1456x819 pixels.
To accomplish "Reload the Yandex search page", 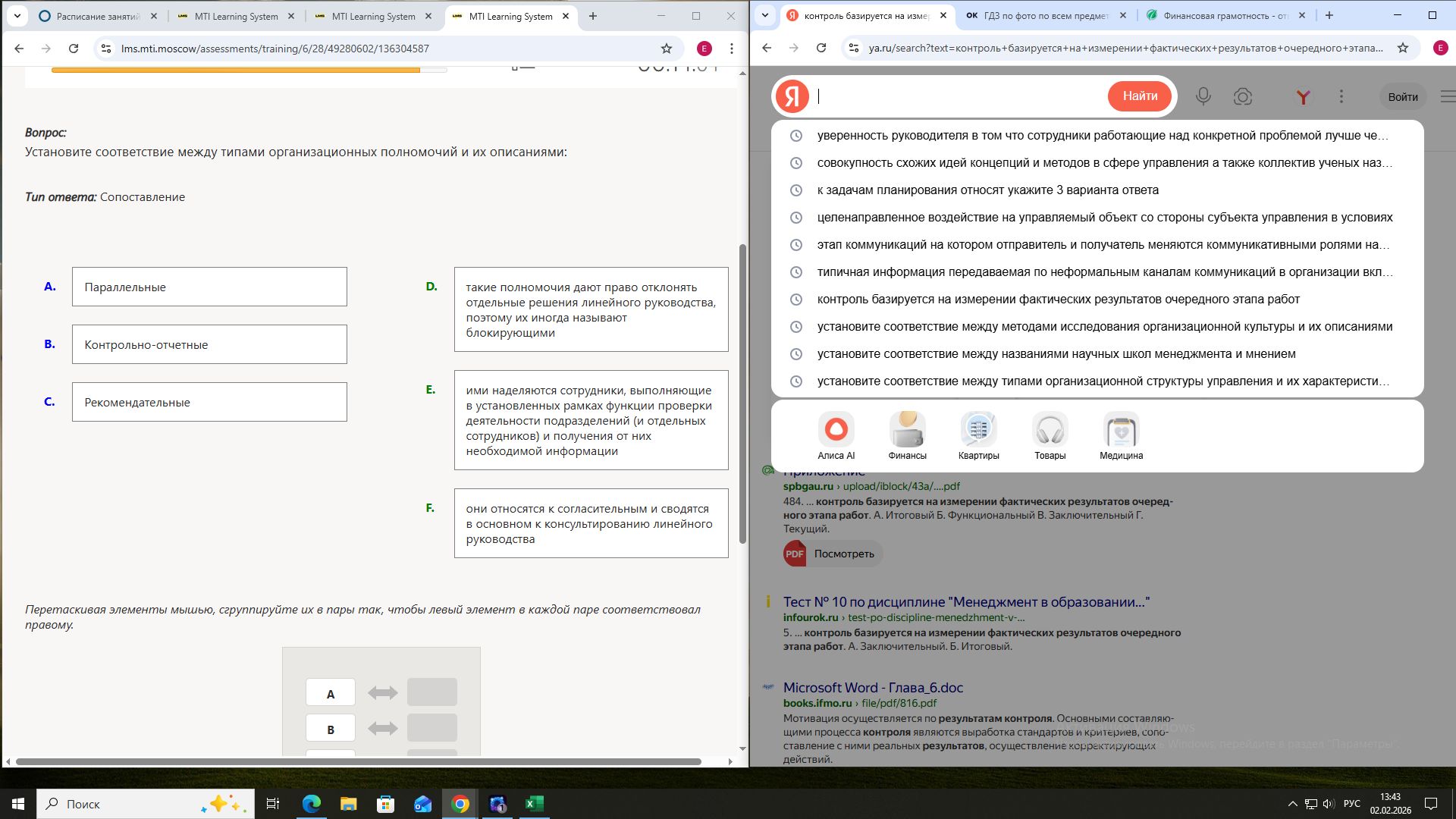I will pos(821,48).
